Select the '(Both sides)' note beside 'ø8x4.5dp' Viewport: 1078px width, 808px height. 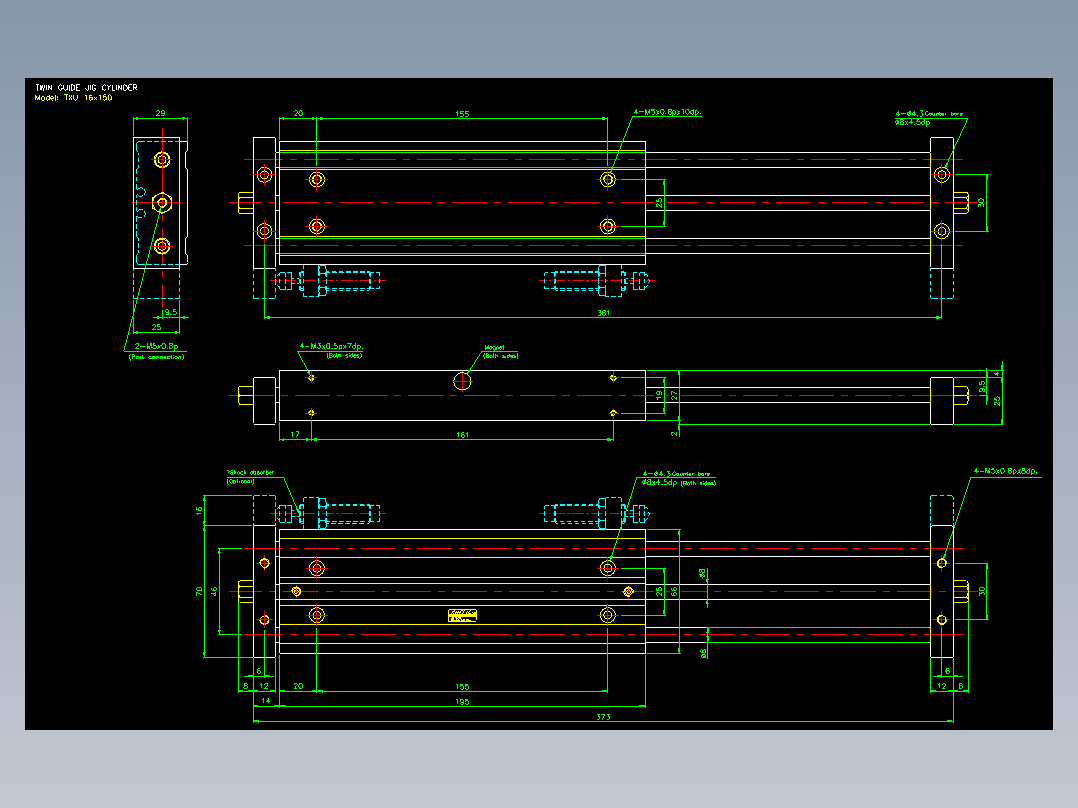(698, 483)
